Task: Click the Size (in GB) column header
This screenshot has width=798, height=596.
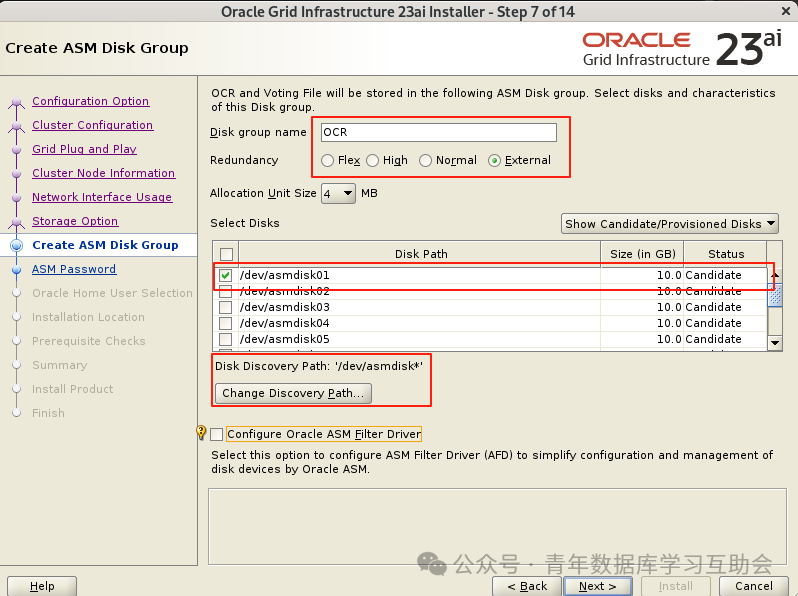Action: [642, 254]
